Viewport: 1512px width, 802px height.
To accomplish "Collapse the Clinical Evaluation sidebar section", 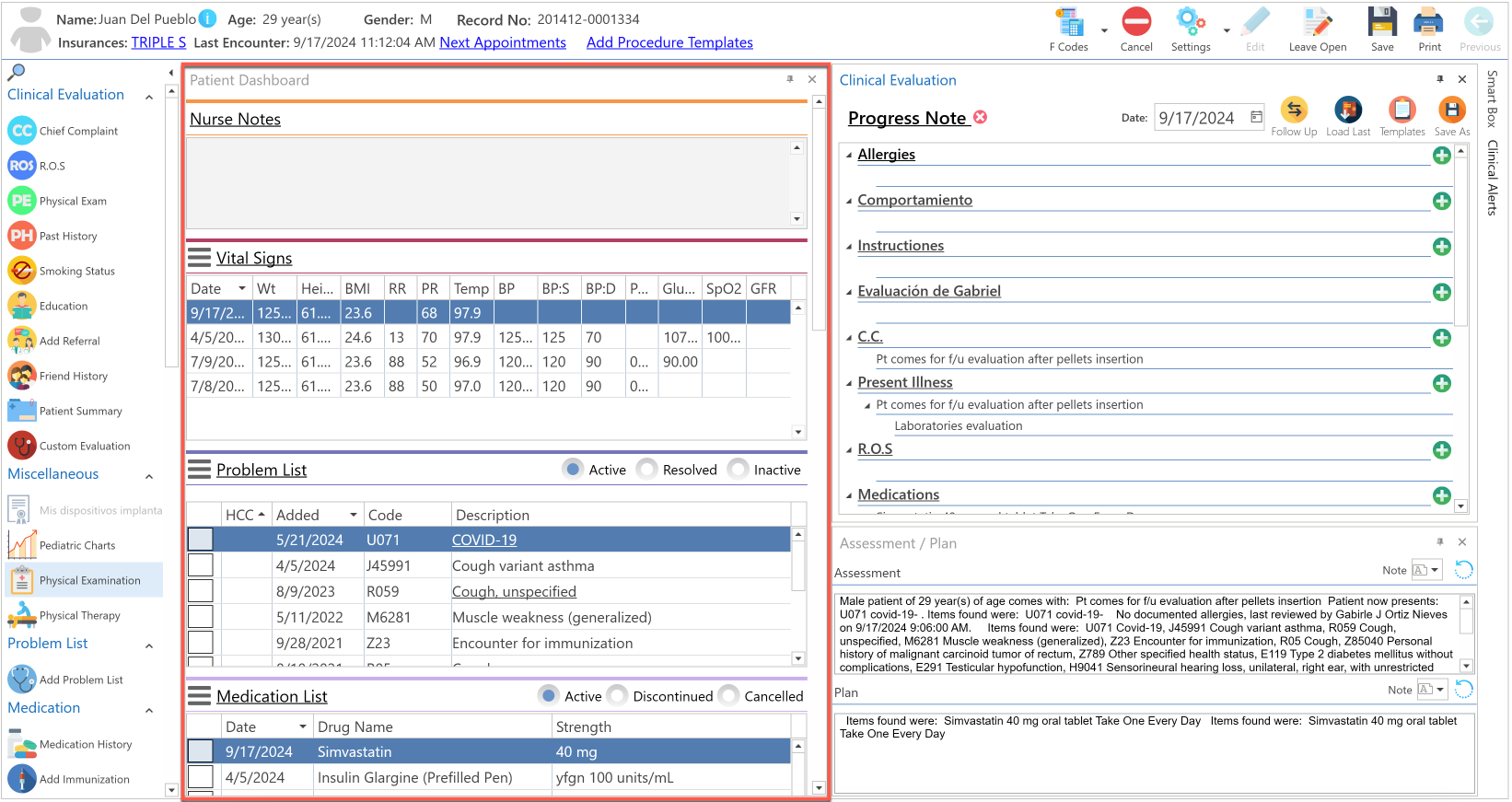I will click(x=149, y=97).
